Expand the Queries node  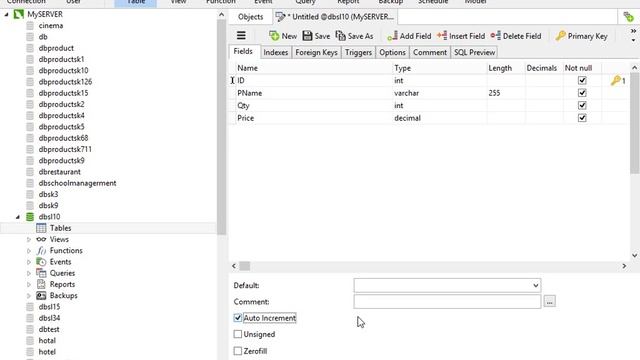[x=29, y=273]
